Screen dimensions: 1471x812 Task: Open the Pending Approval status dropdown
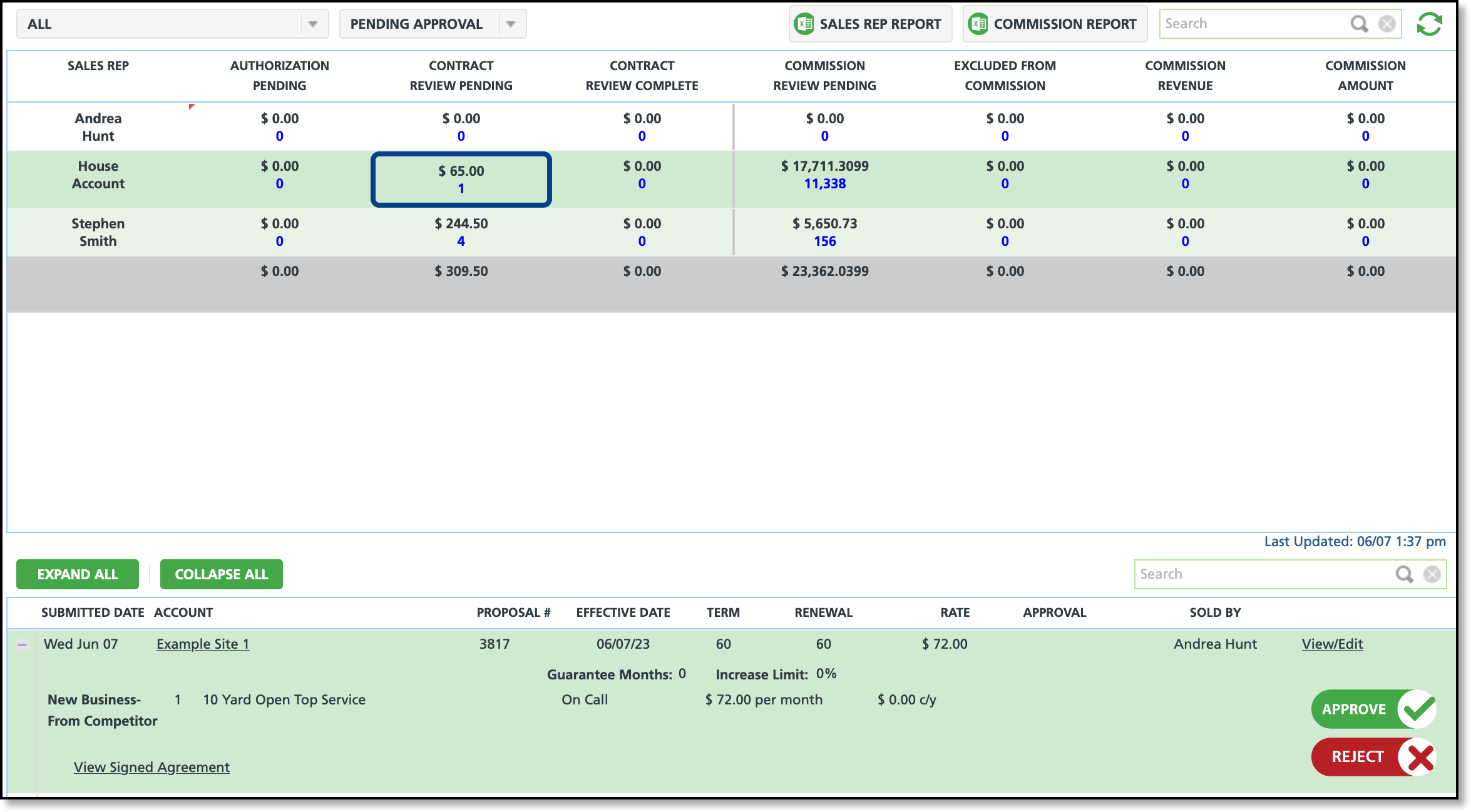pyautogui.click(x=511, y=24)
